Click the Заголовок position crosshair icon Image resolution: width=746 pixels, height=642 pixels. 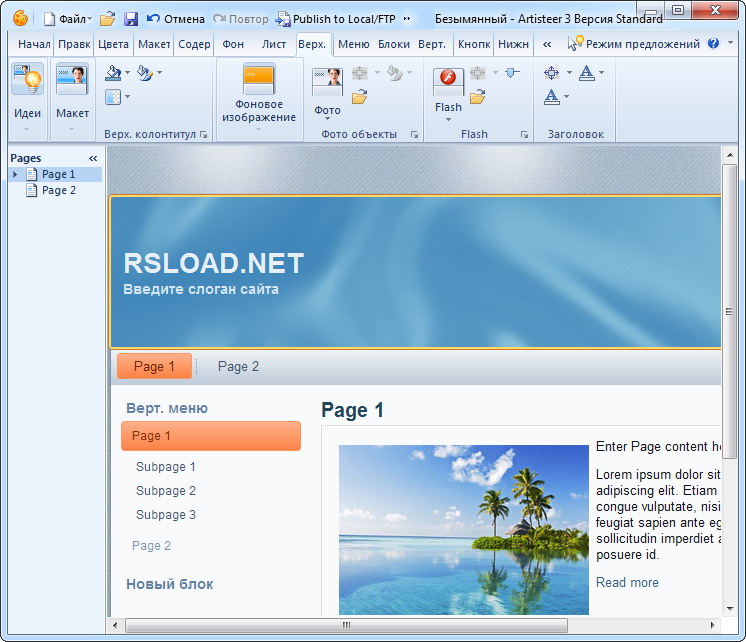[x=551, y=73]
